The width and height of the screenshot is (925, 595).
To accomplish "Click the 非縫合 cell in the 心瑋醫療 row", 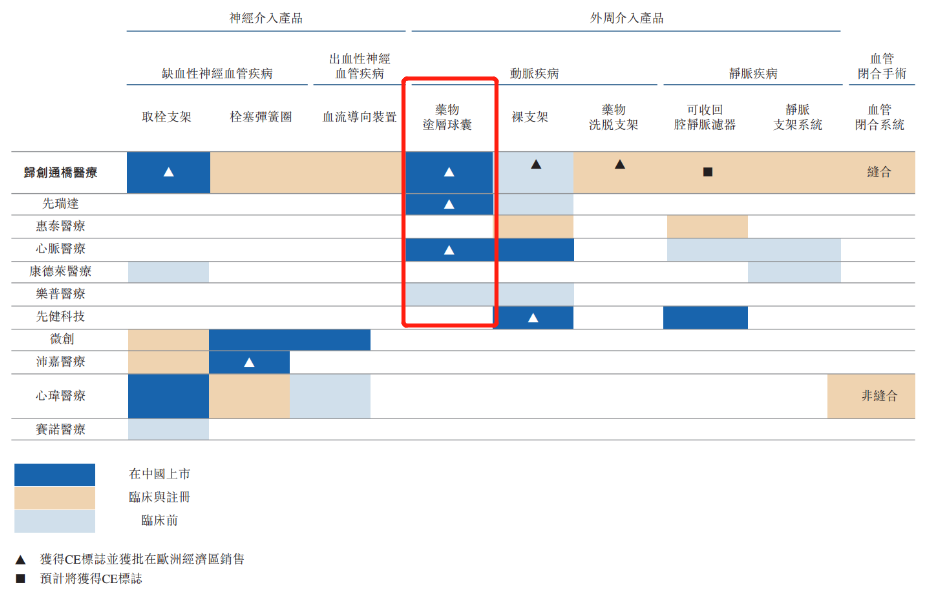I will pos(879,396).
